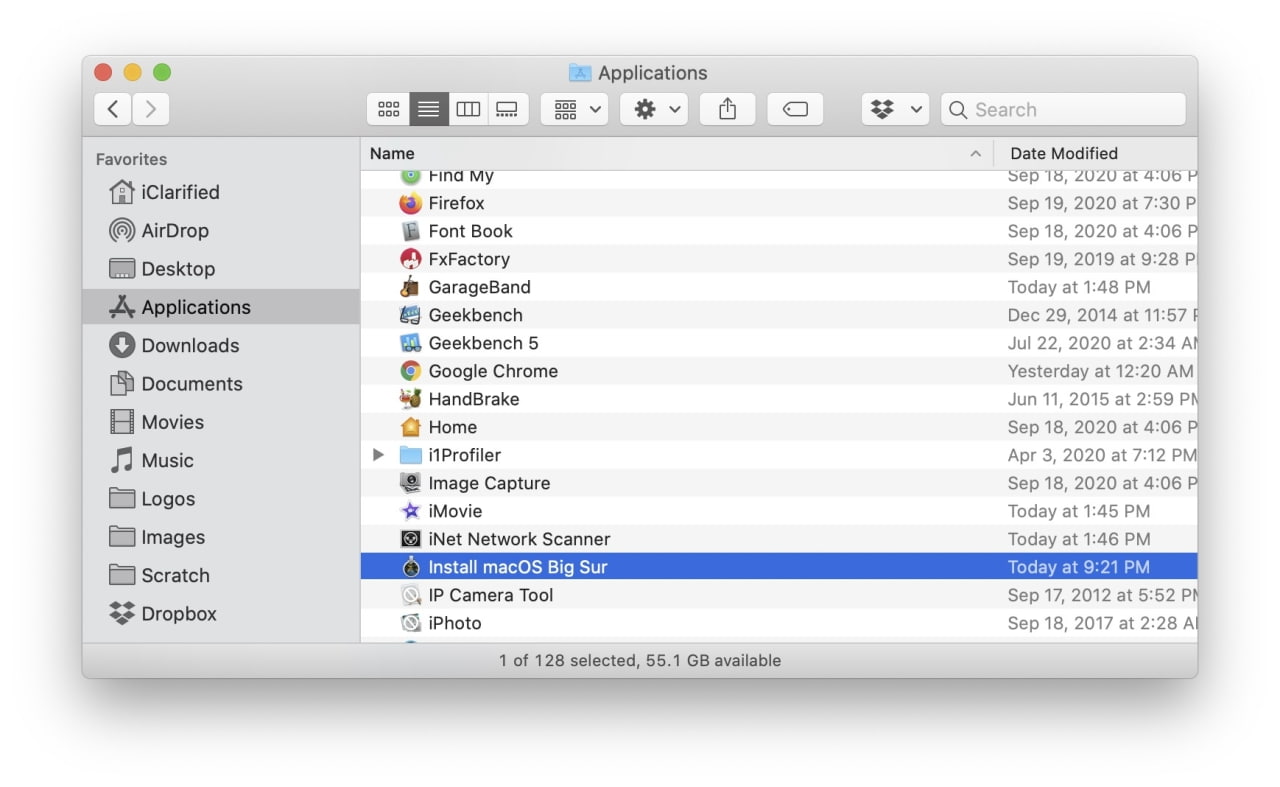Click the tag icon in the toolbar

click(x=795, y=108)
